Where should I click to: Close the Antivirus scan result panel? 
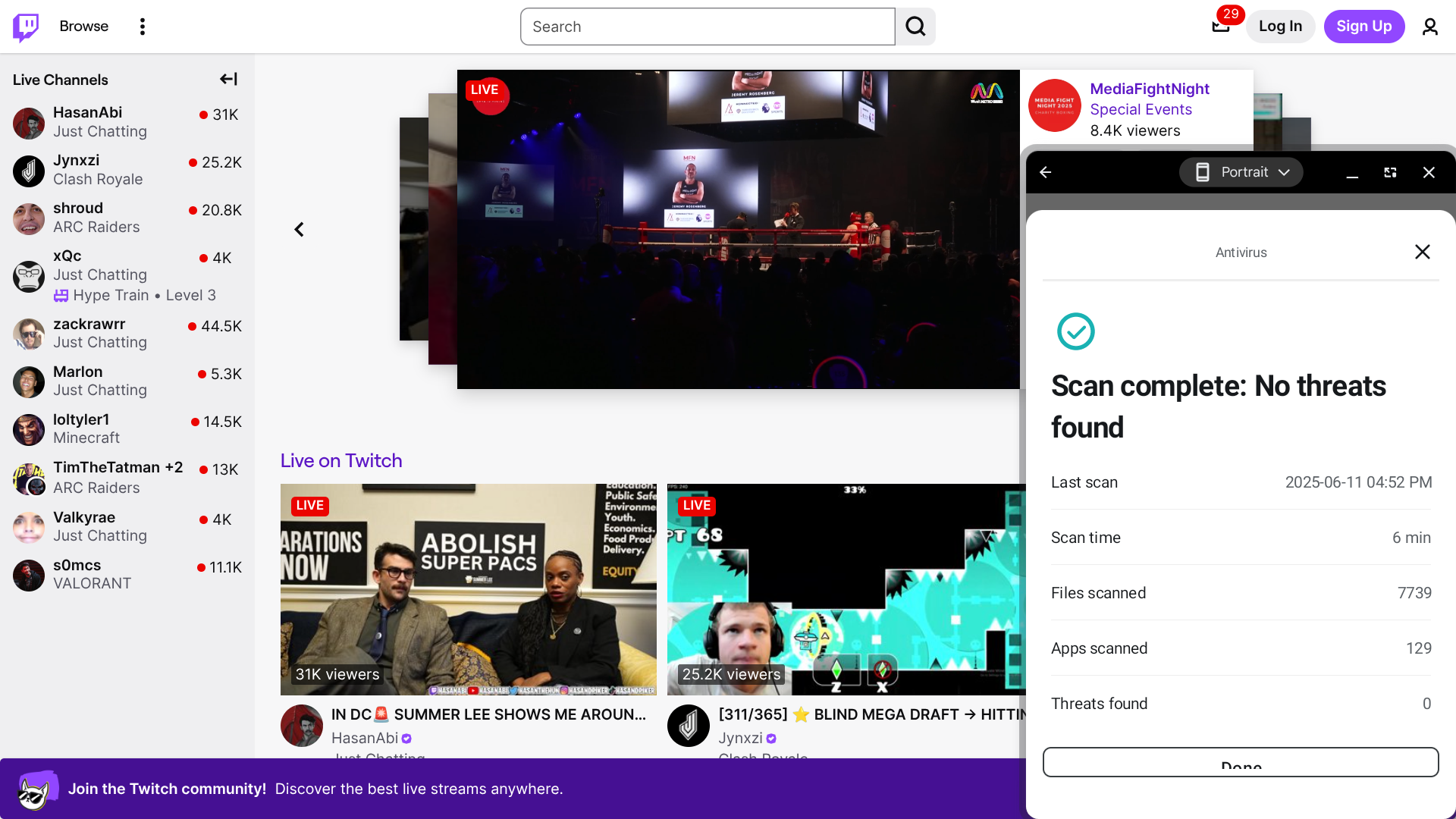(1423, 252)
